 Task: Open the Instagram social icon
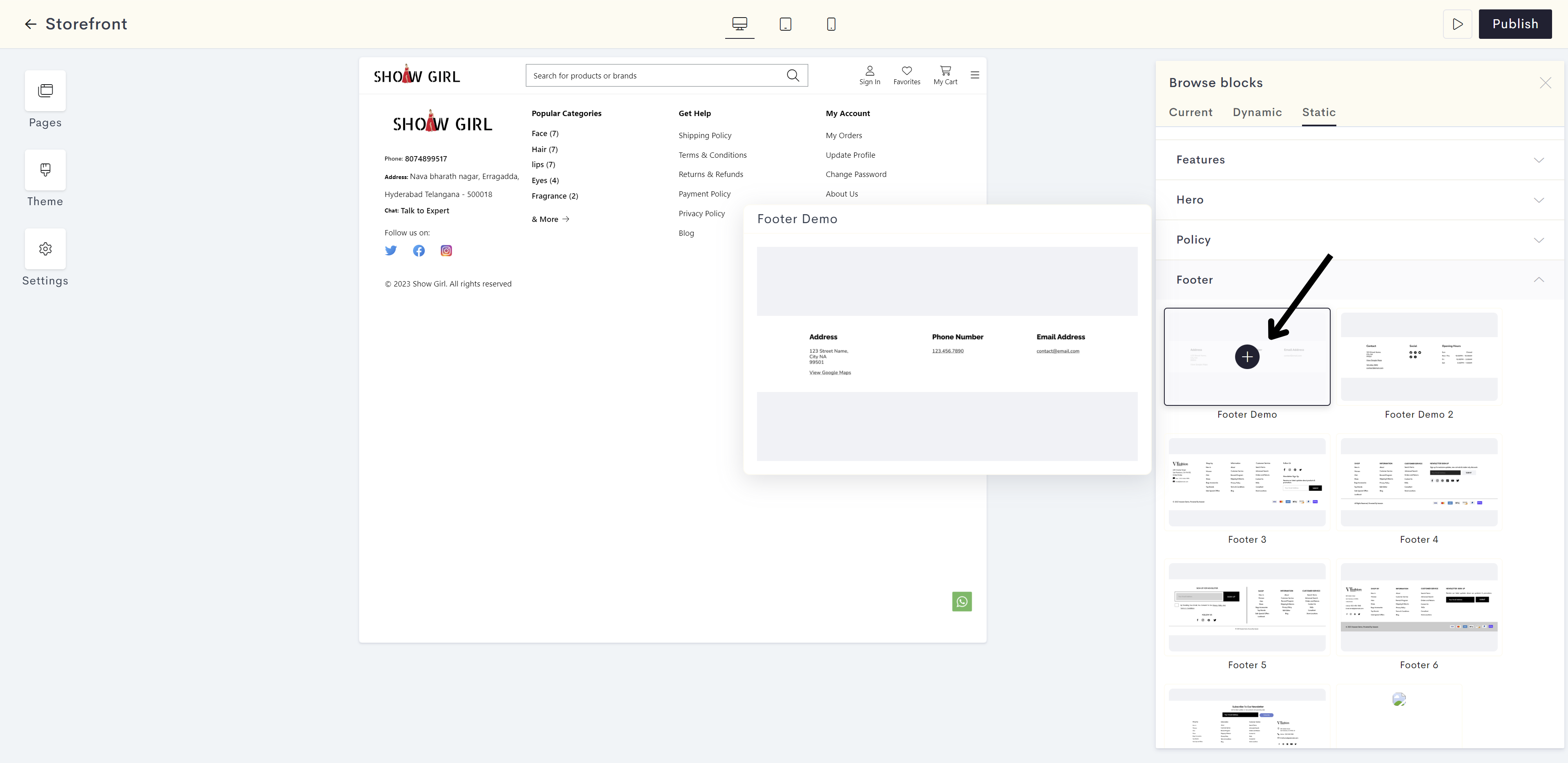pos(446,250)
